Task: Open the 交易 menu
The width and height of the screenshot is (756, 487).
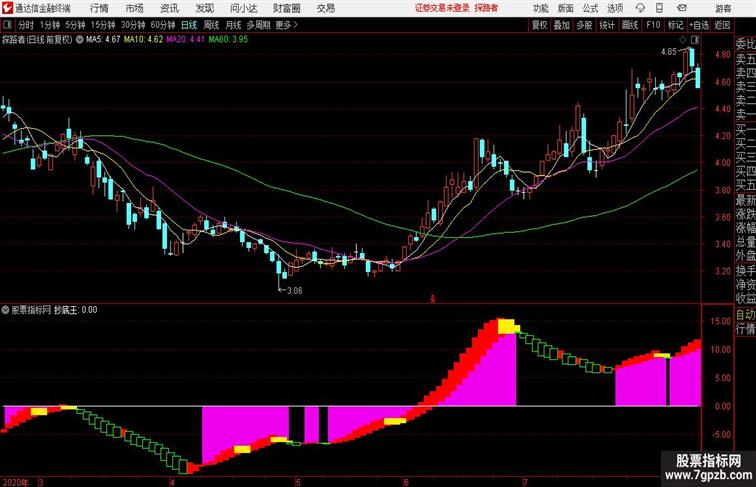Action: [x=326, y=8]
